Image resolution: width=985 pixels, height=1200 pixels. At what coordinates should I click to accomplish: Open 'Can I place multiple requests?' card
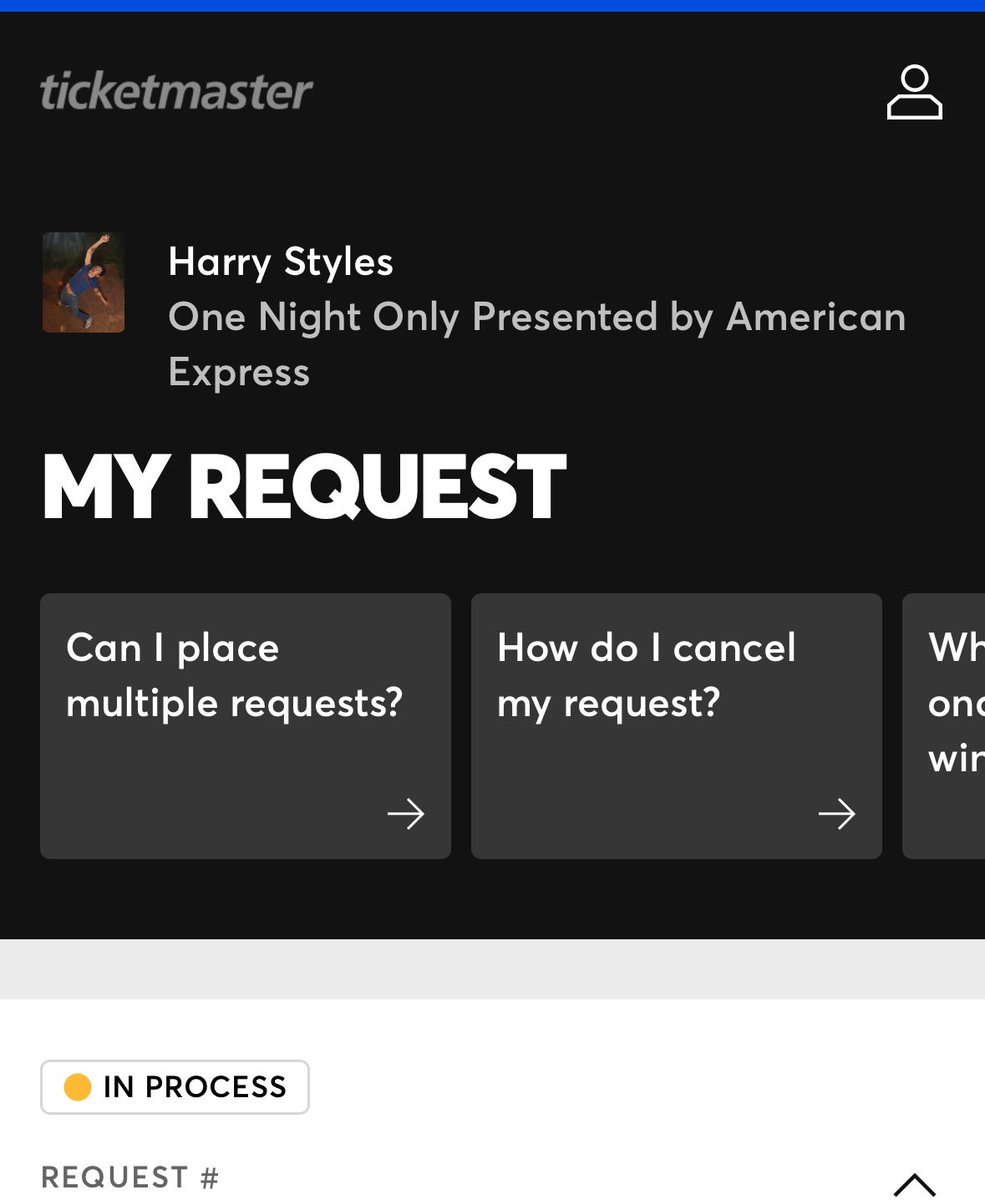[245, 726]
